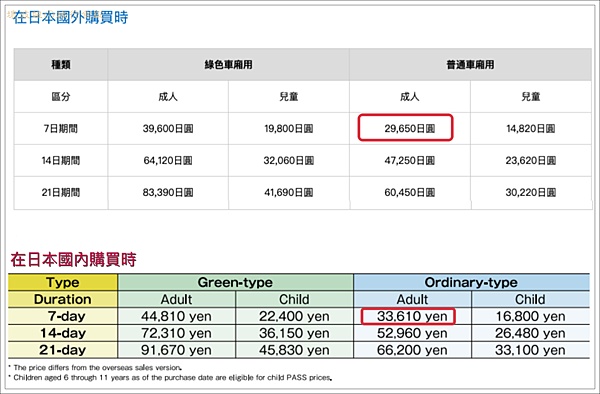Viewport: 600px width, 394px height.
Task: Click 兒童 under 普通車廂用
Action: tap(531, 97)
